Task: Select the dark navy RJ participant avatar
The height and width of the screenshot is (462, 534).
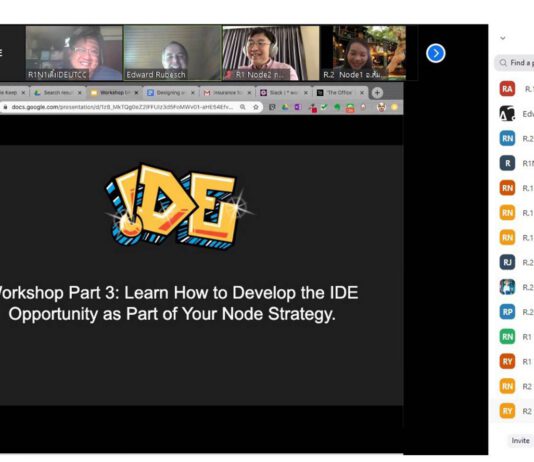Action: 507,262
